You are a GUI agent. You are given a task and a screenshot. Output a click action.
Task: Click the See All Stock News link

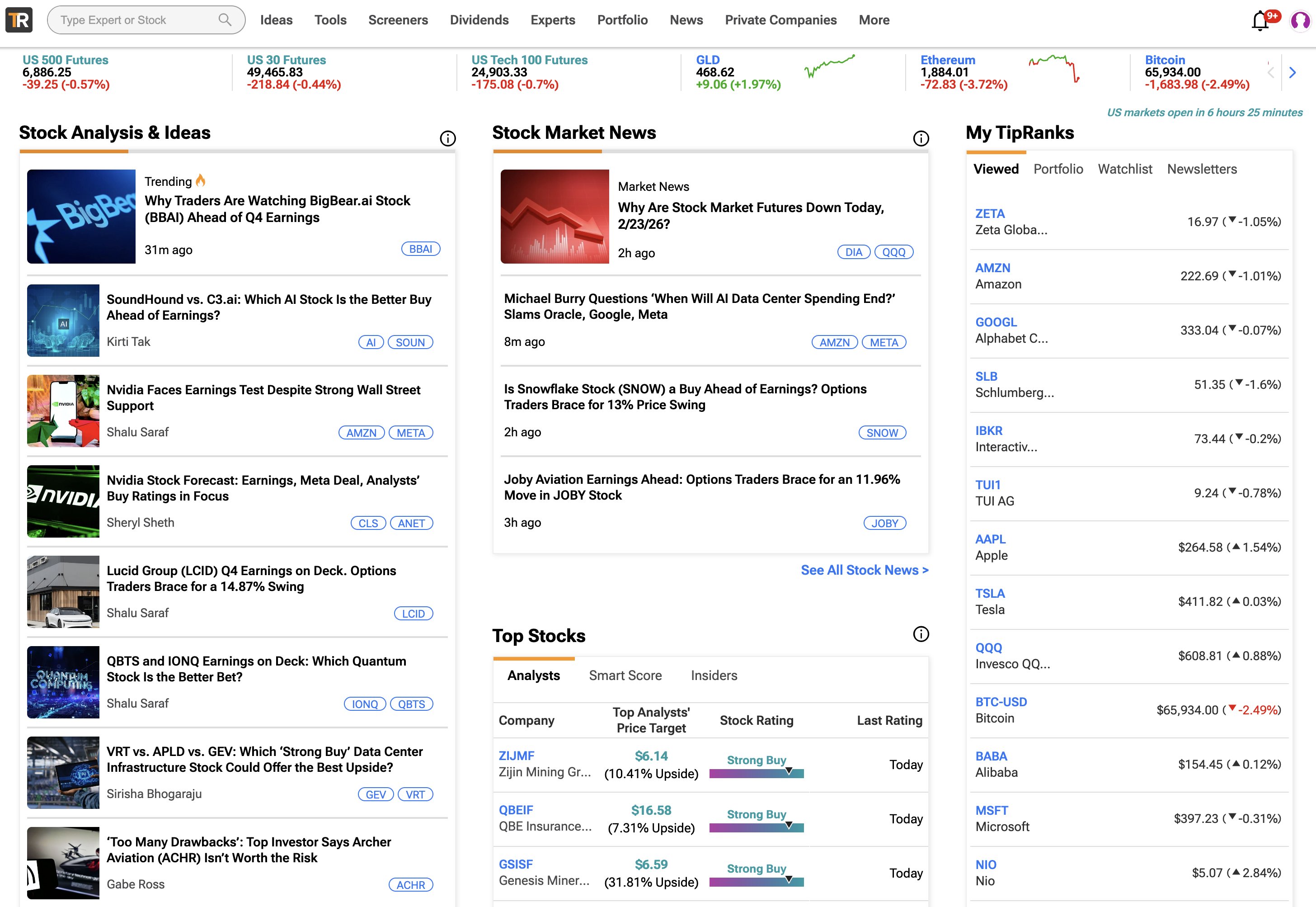[x=864, y=570]
